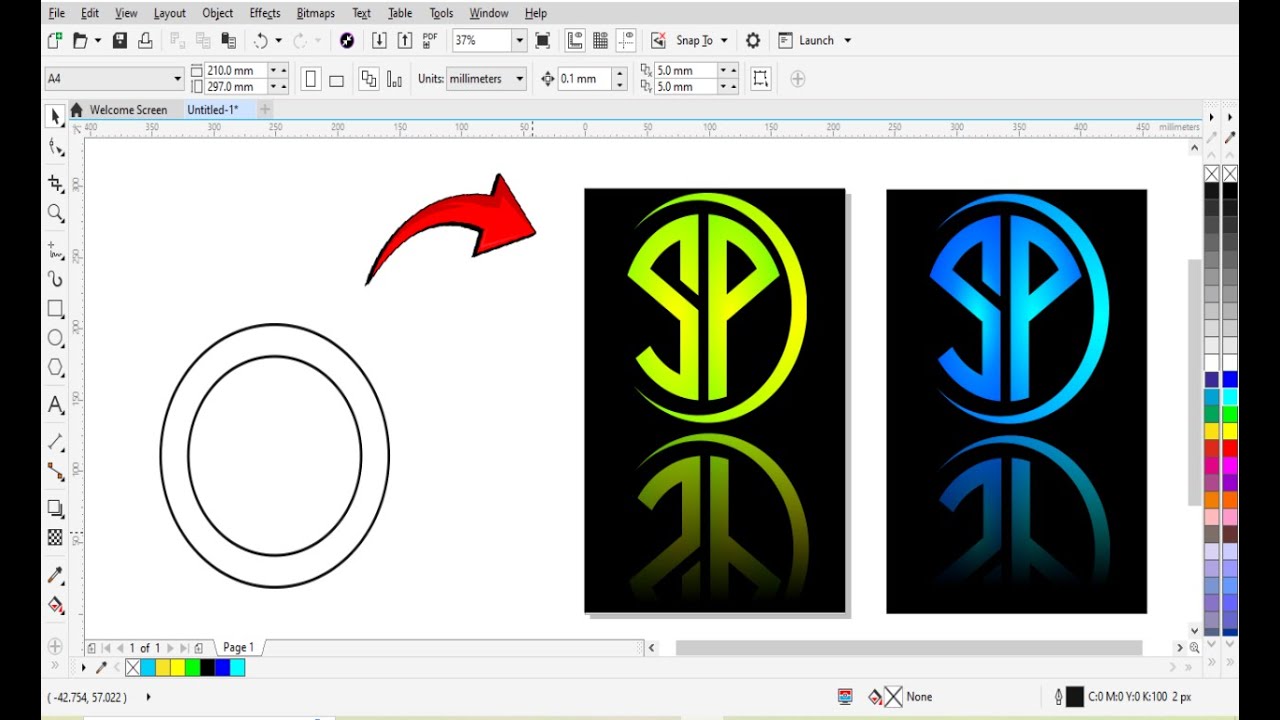Toggle Snap off button
The height and width of the screenshot is (720, 1280).
[658, 40]
